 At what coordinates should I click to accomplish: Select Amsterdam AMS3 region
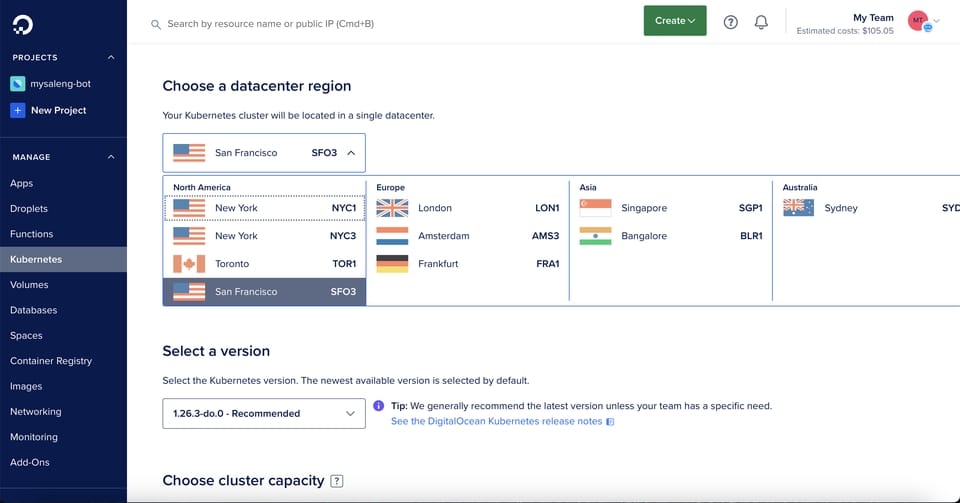tap(468, 236)
